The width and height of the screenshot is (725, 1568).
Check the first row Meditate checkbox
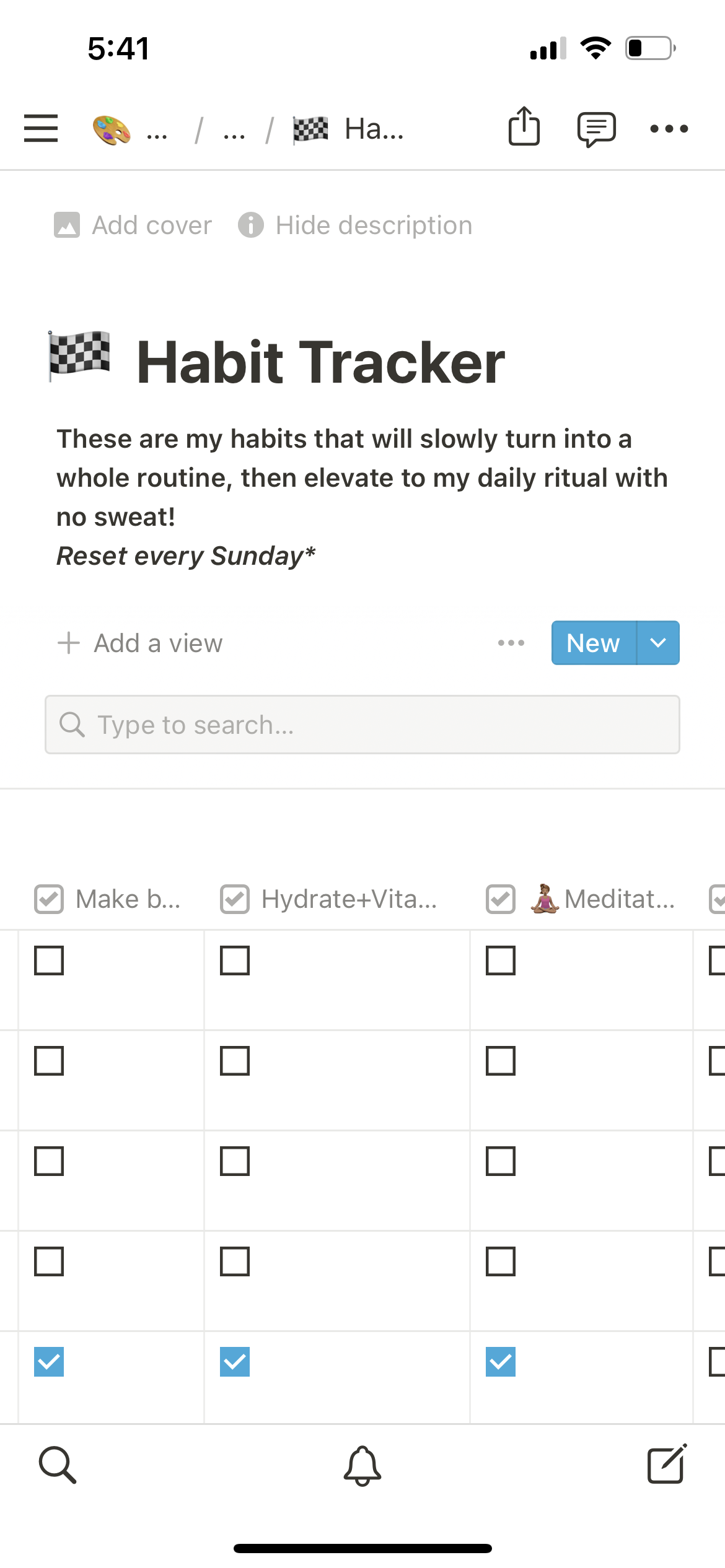pyautogui.click(x=501, y=960)
